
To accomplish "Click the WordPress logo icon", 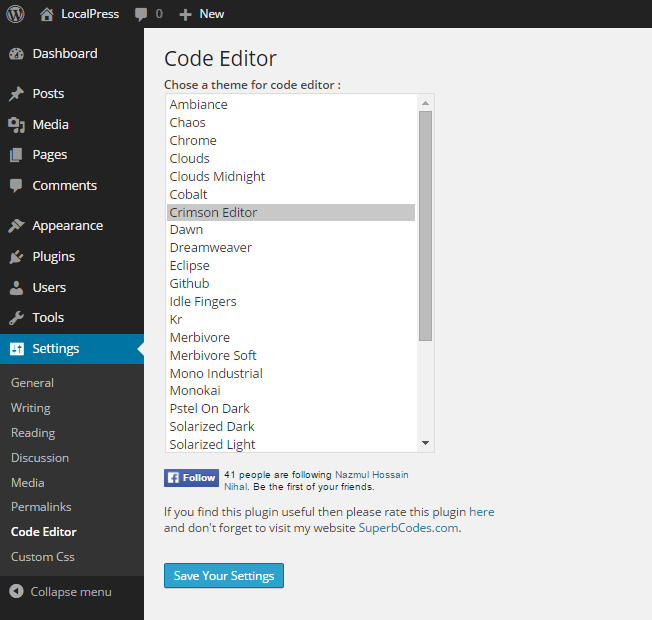I will point(15,14).
